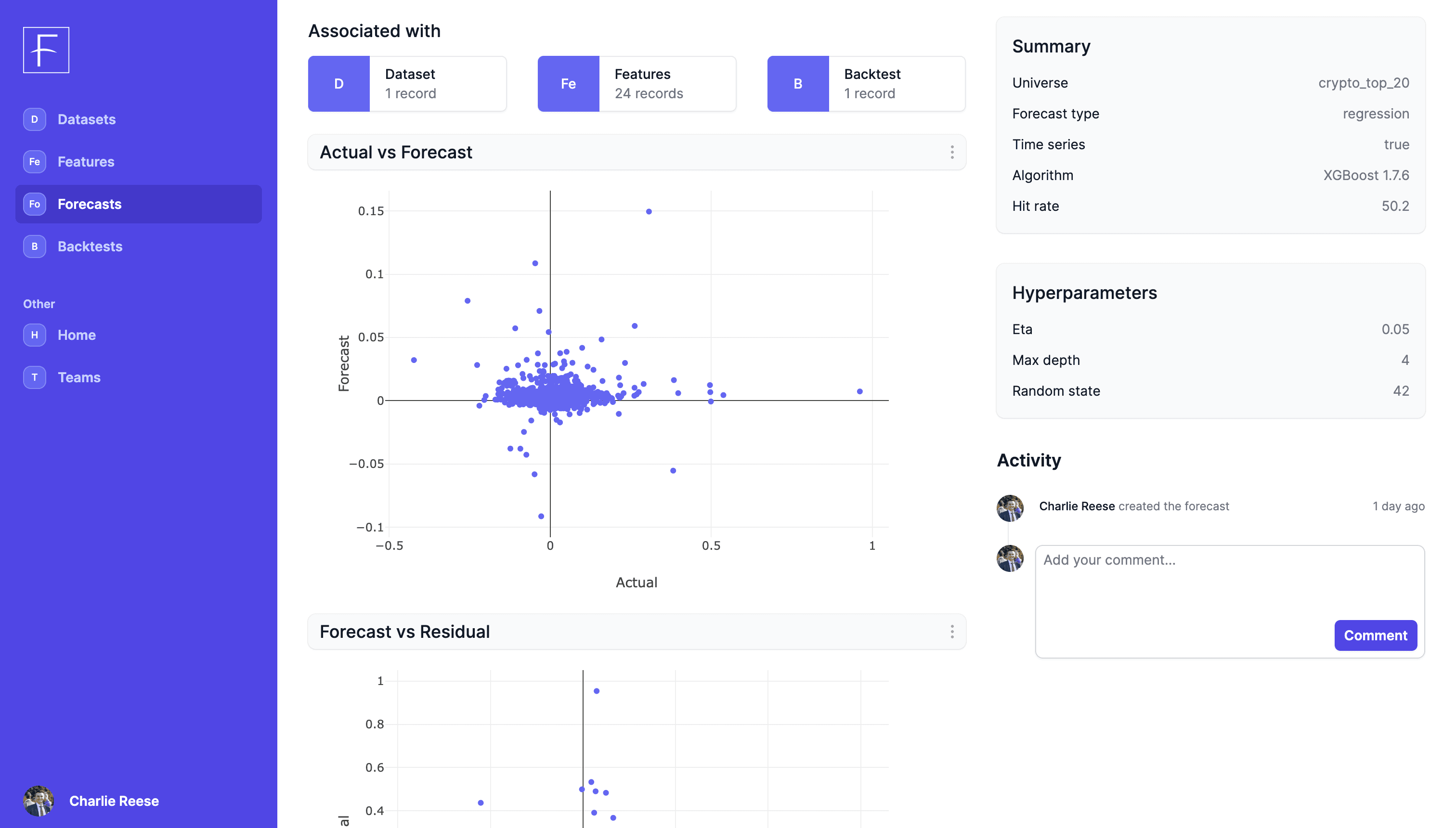Click Charlie Reese name in activity
1456x828 pixels.
click(1077, 506)
